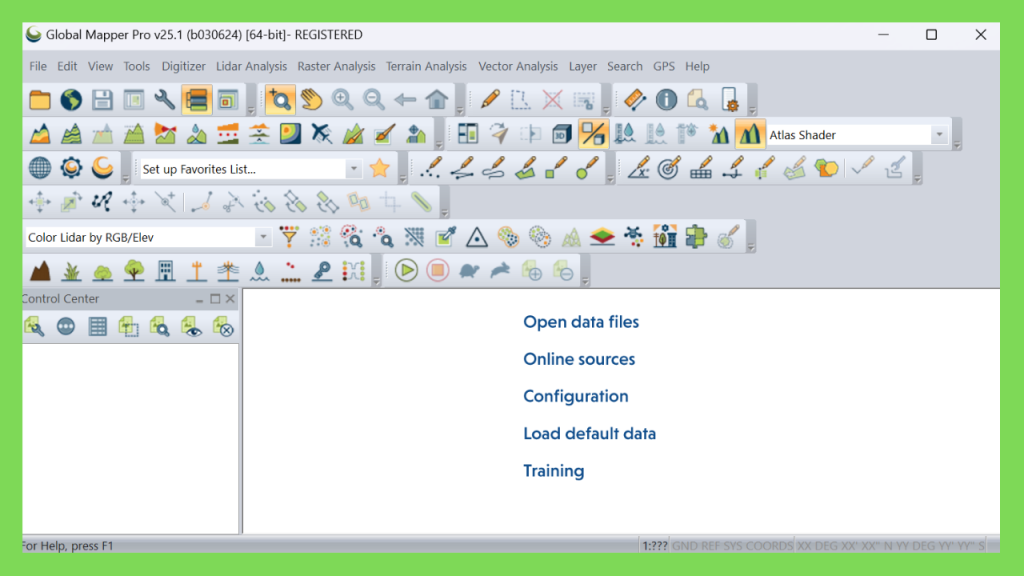Screen dimensions: 1024x576
Task: Click the Online sources link
Action: click(579, 359)
